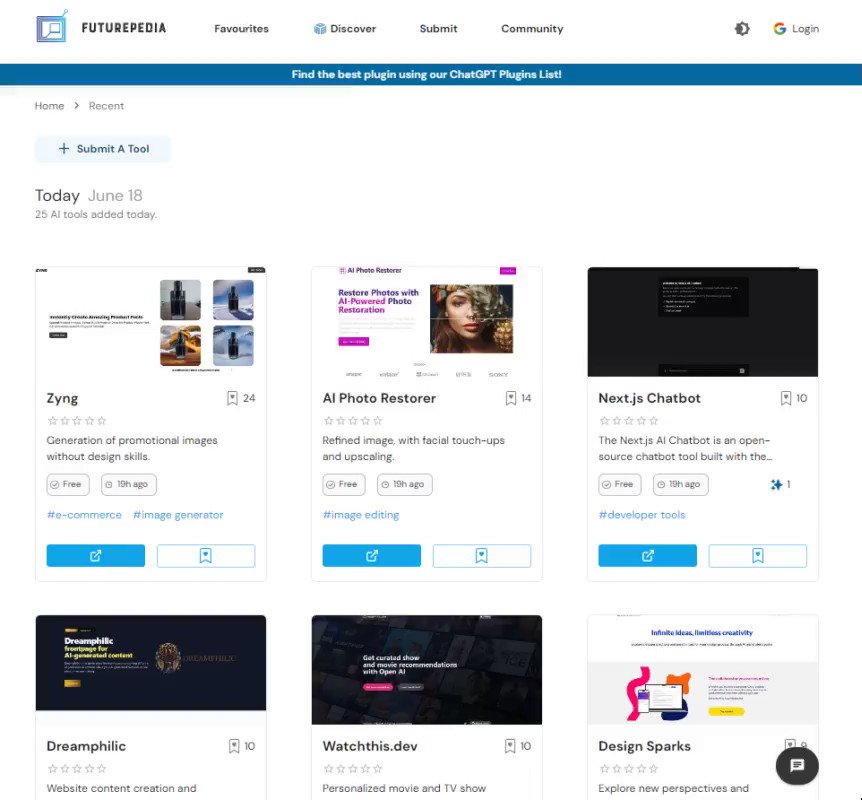Open the chat widget button
The image size is (862, 800).
[x=797, y=765]
